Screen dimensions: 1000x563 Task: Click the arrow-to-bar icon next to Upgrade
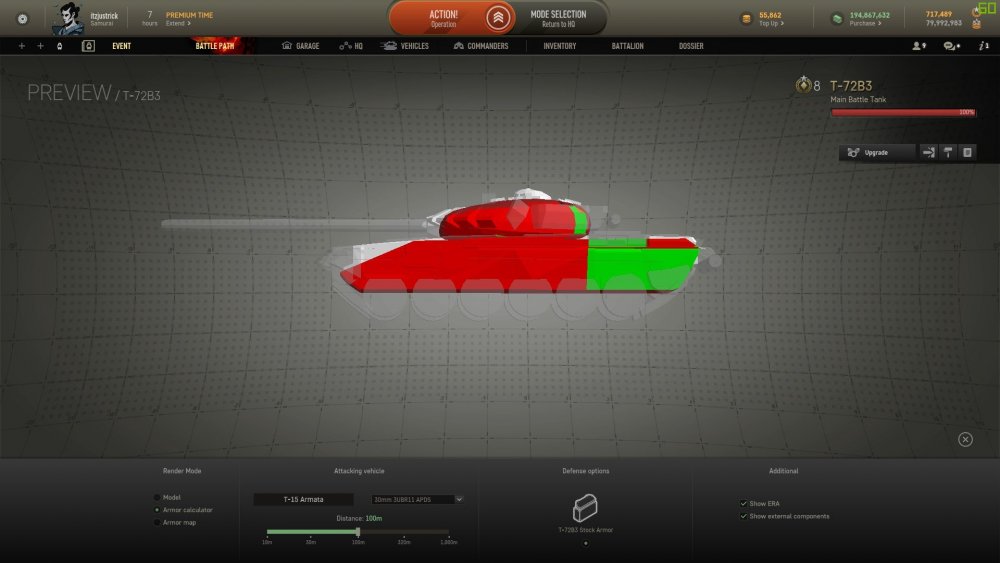click(x=929, y=152)
